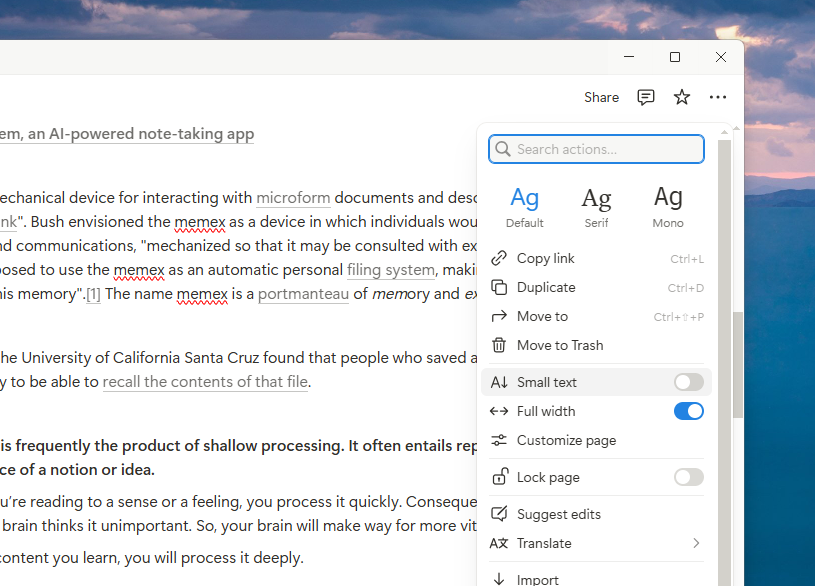Viewport: 815px width, 586px height.
Task: Enable the Small text toggle
Action: point(689,382)
